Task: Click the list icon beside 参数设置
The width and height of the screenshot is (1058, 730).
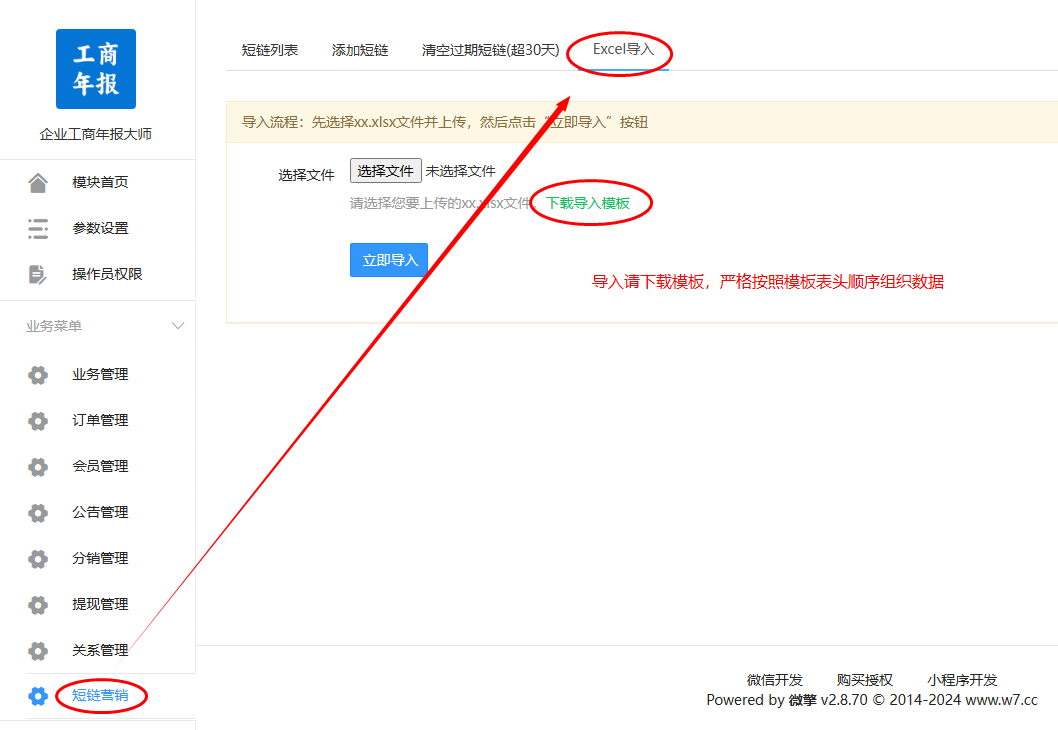Action: tap(38, 228)
